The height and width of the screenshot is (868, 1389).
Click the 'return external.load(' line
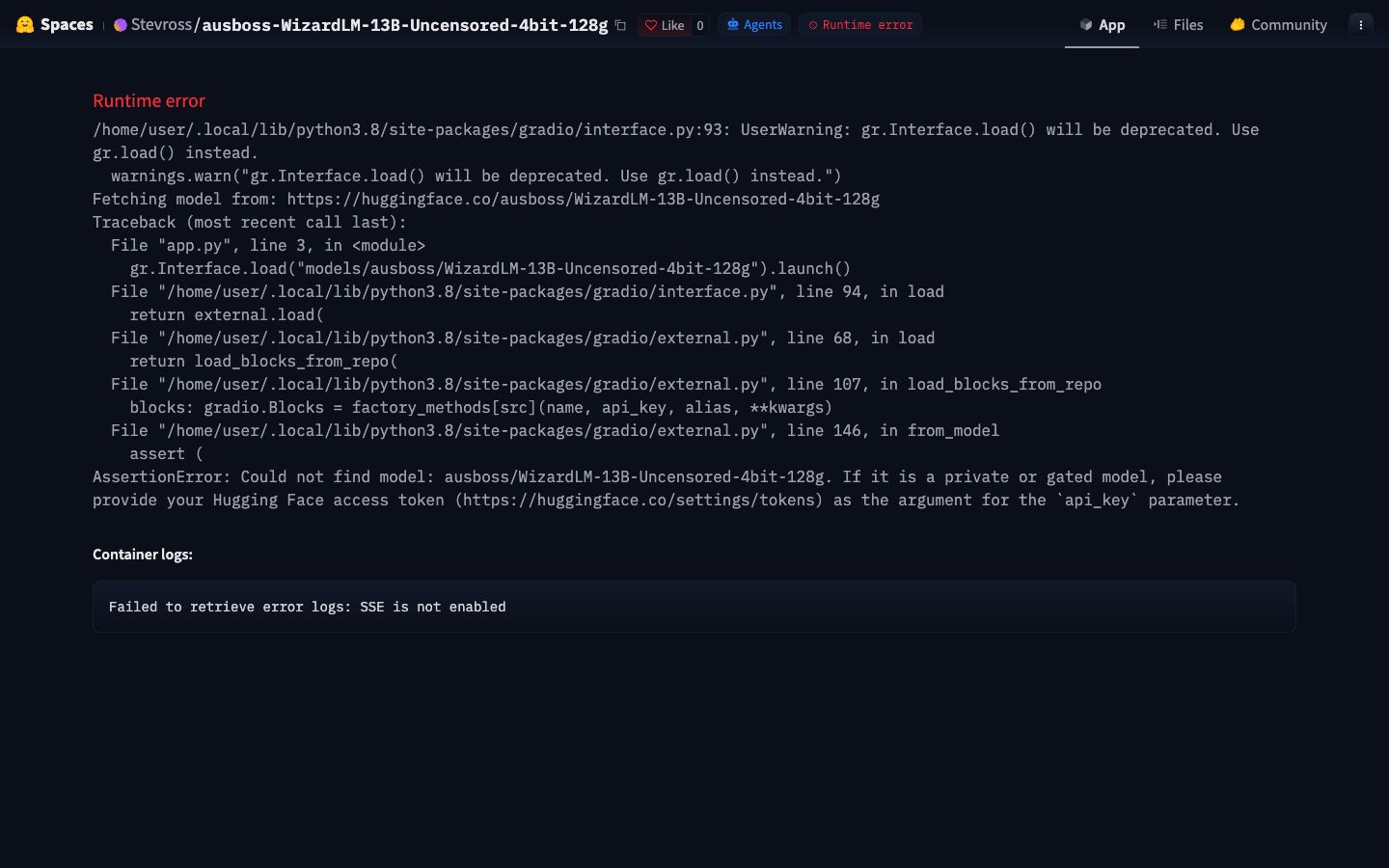pos(227,314)
